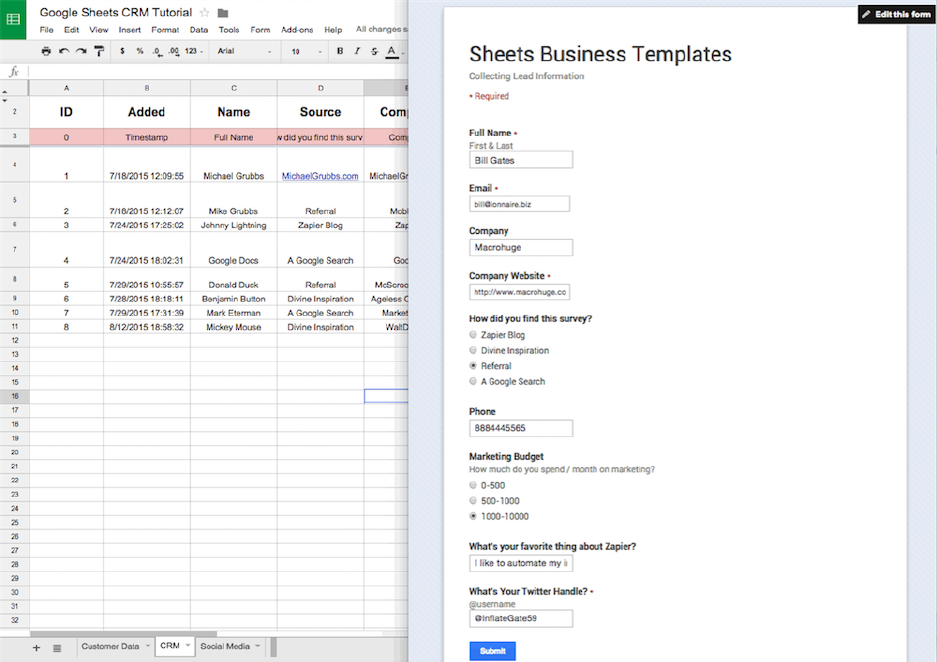Select column C header

point(234,88)
